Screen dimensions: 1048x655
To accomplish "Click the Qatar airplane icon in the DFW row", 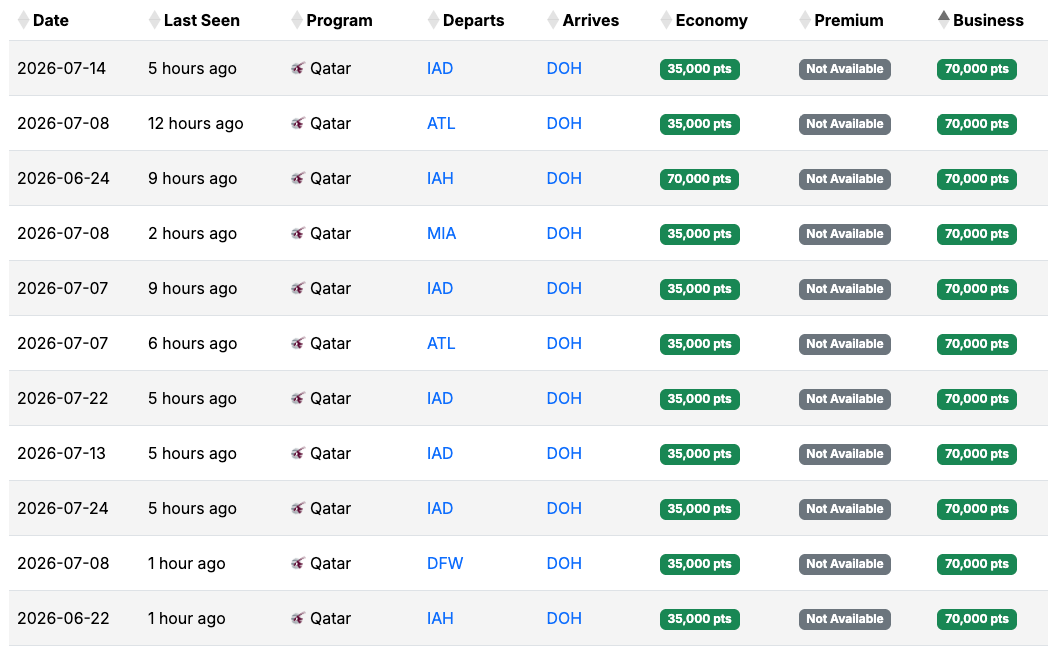I will click(x=297, y=563).
